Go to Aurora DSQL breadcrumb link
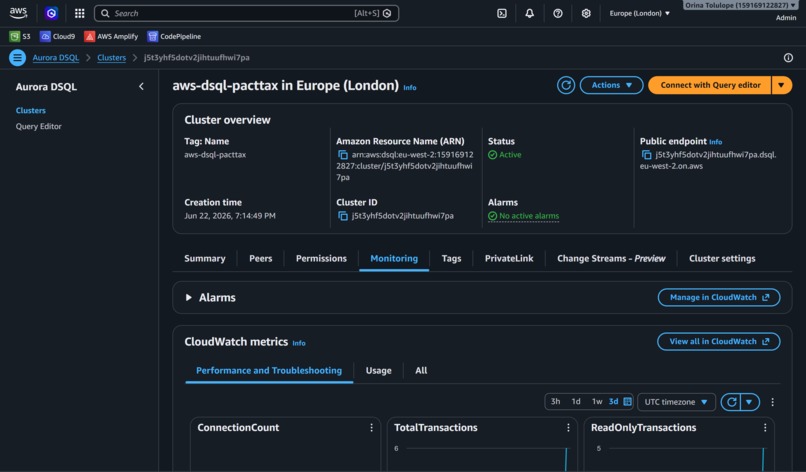The image size is (806, 472). 56,58
